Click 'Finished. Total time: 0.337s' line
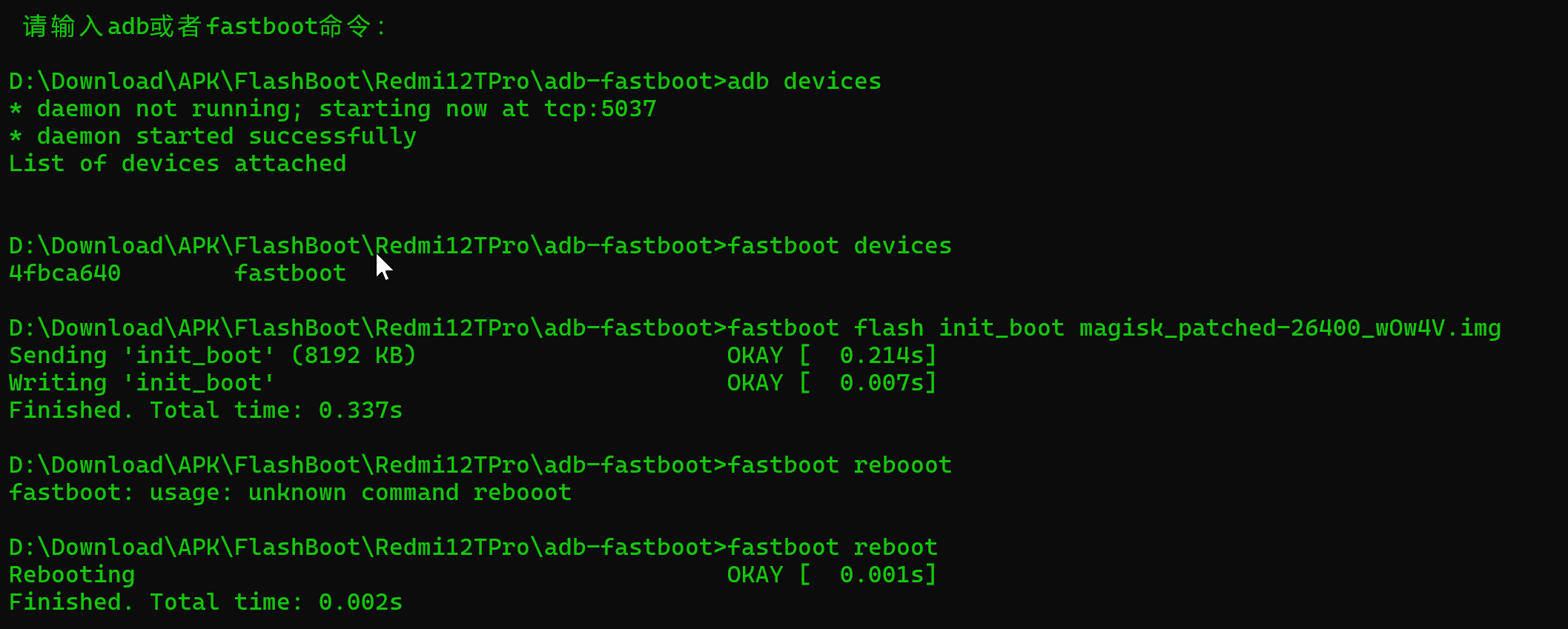 (205, 410)
